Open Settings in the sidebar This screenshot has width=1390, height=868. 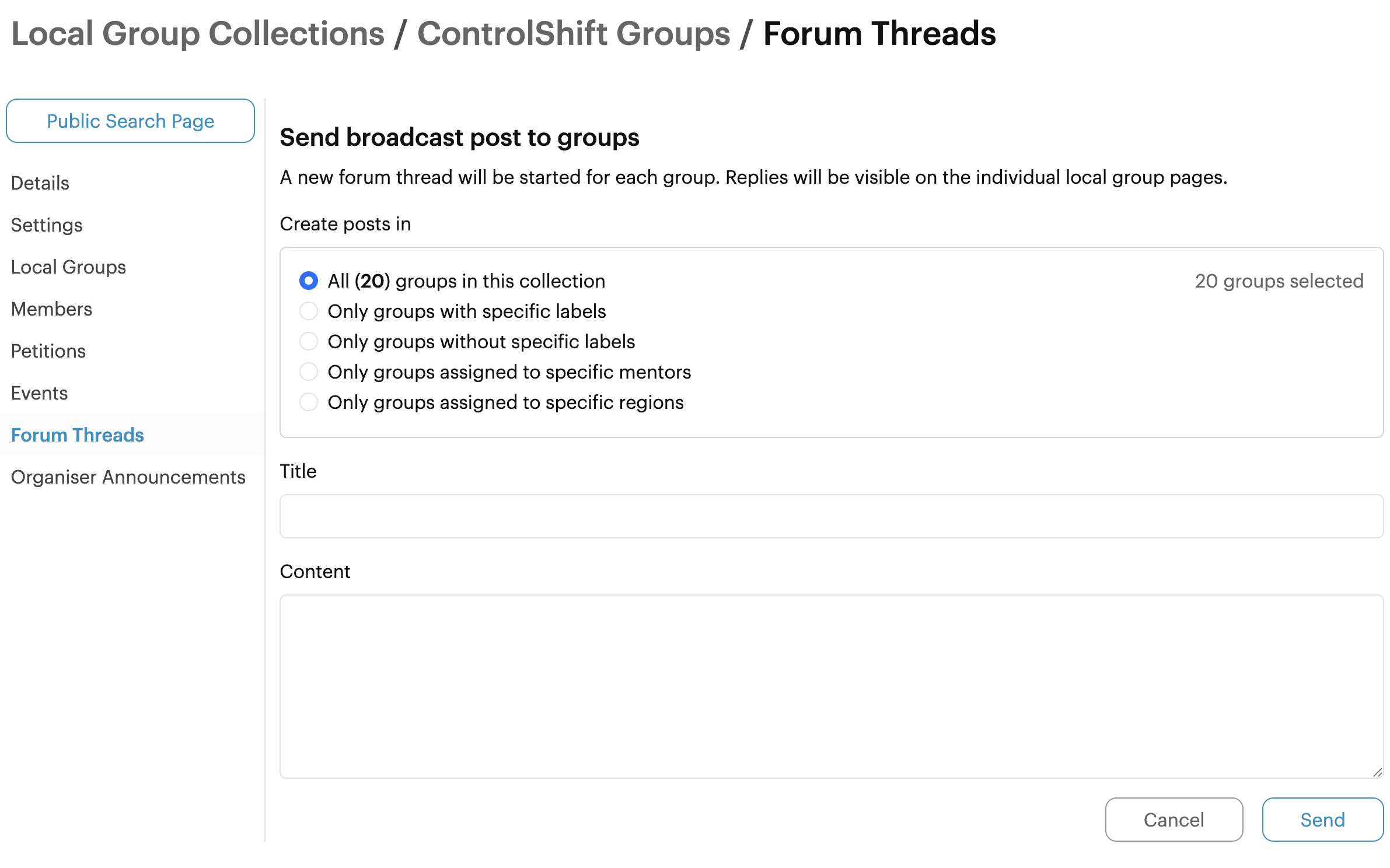(x=47, y=225)
